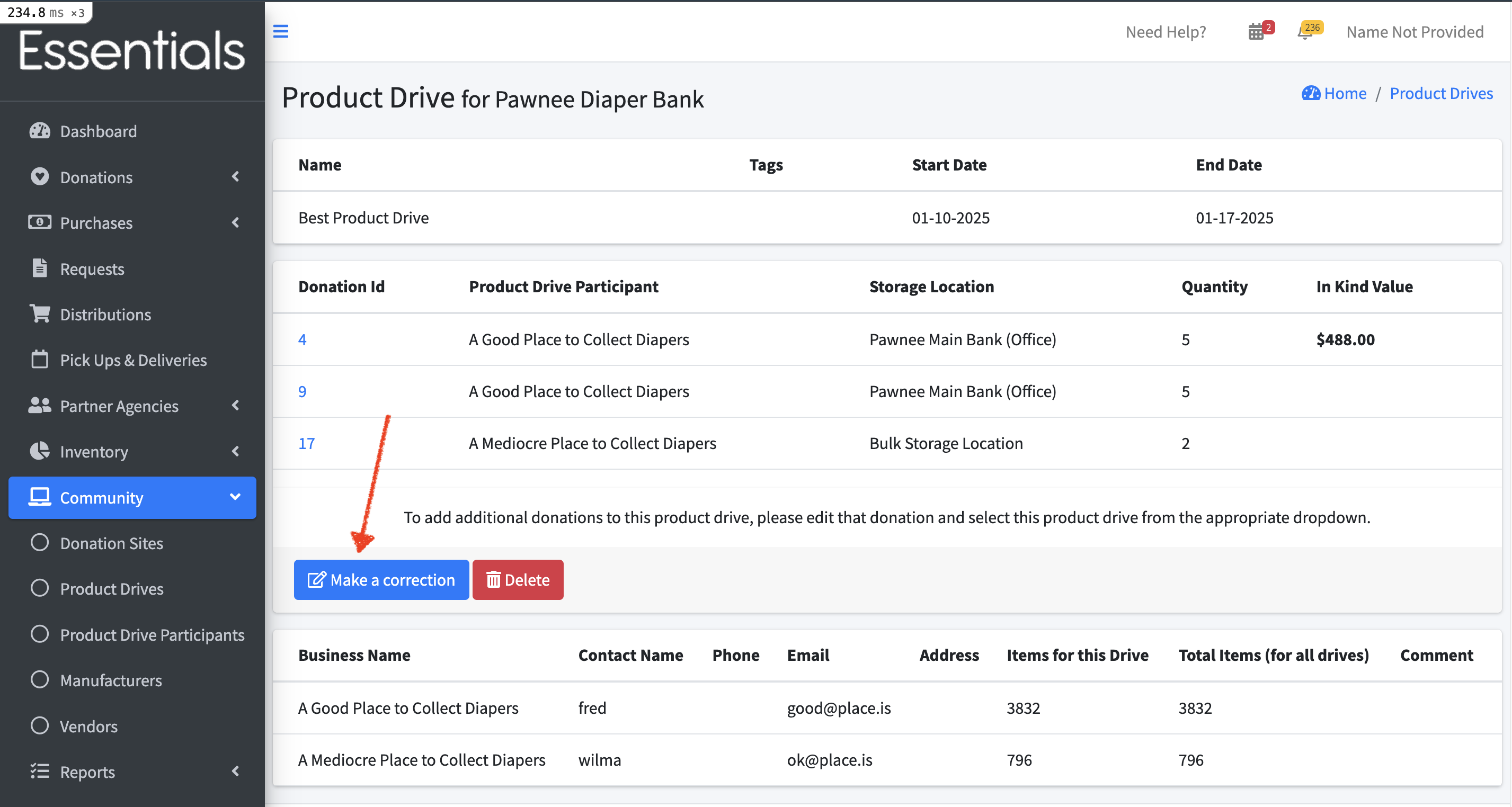Image resolution: width=1512 pixels, height=807 pixels.
Task: Open Pick Ups & Deliveries menu item
Action: click(x=132, y=360)
